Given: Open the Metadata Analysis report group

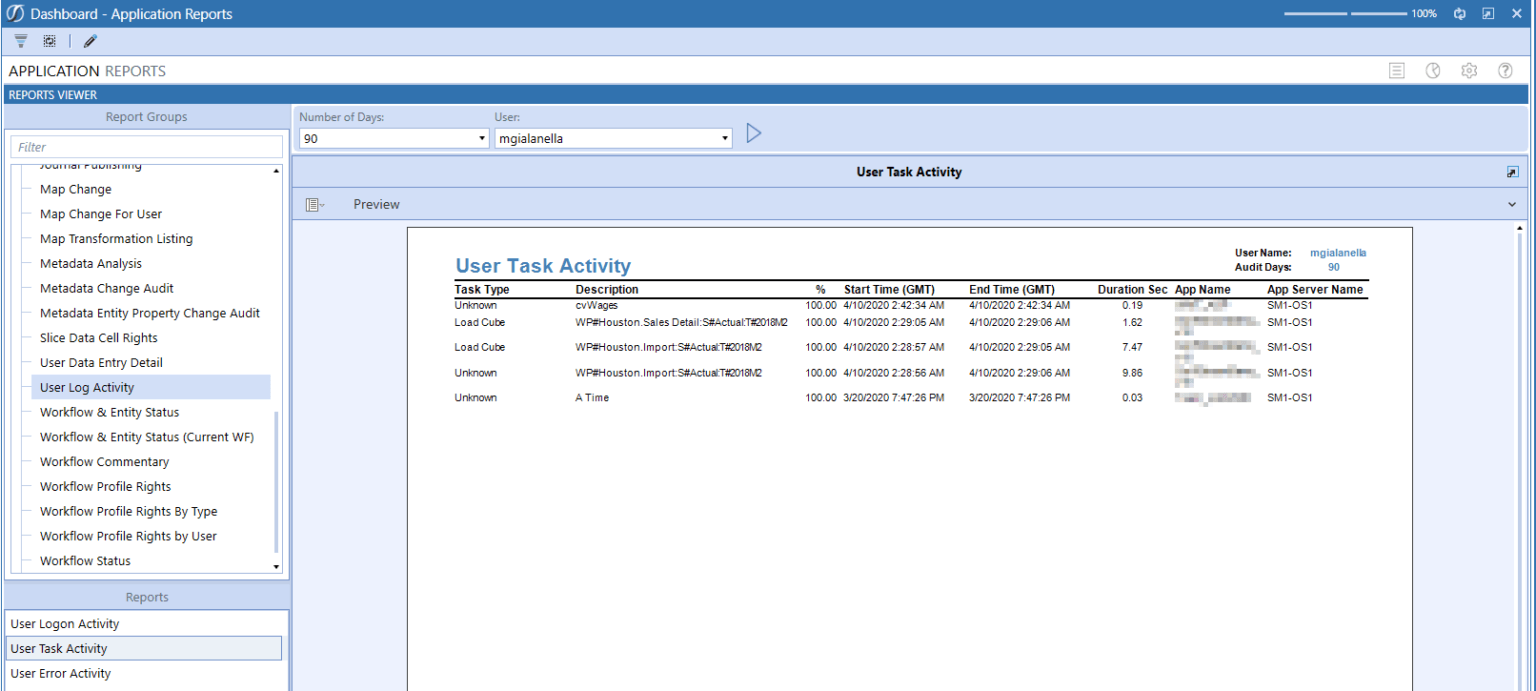Looking at the screenshot, I should [x=89, y=263].
